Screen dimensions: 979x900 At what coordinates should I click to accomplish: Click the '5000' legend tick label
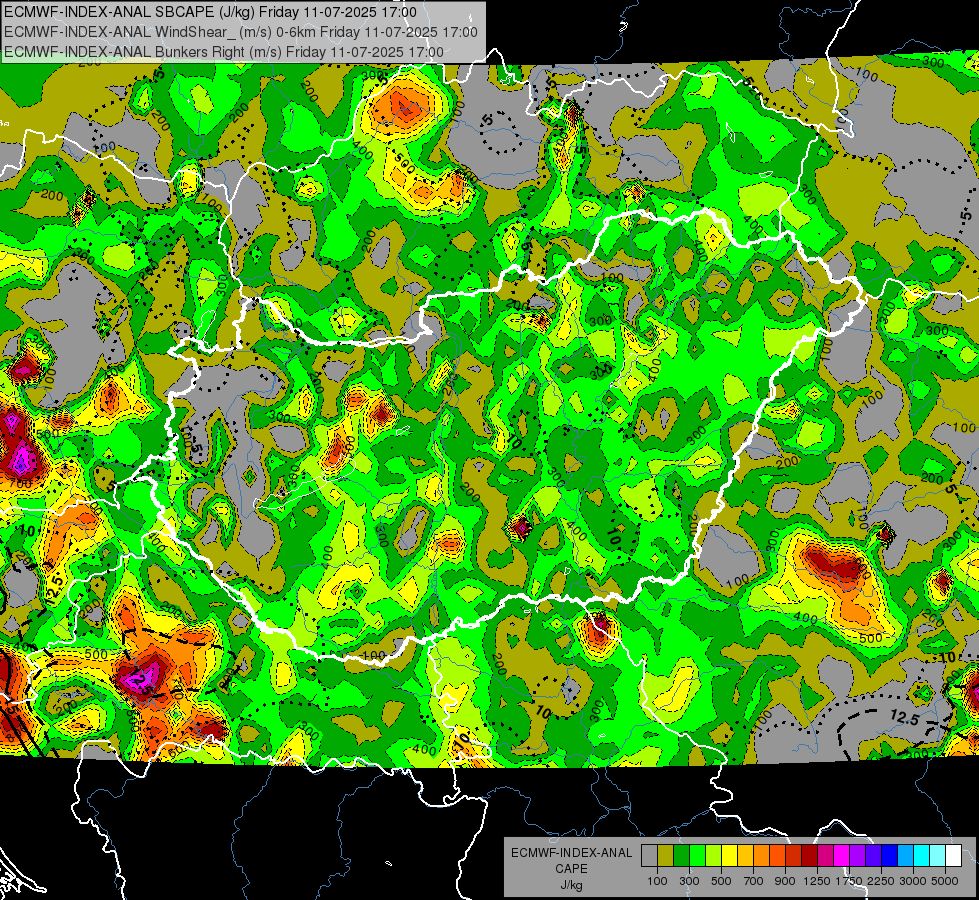(x=945, y=881)
